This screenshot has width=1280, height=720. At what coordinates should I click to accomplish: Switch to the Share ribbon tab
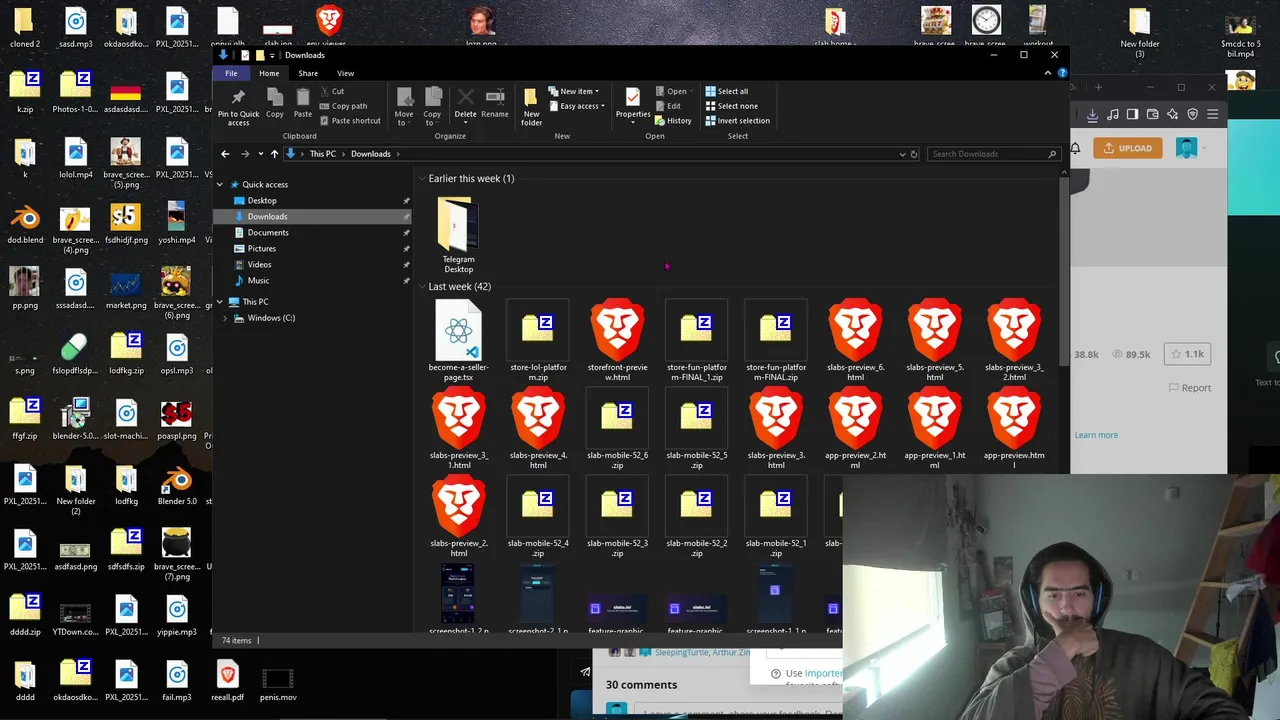[308, 73]
